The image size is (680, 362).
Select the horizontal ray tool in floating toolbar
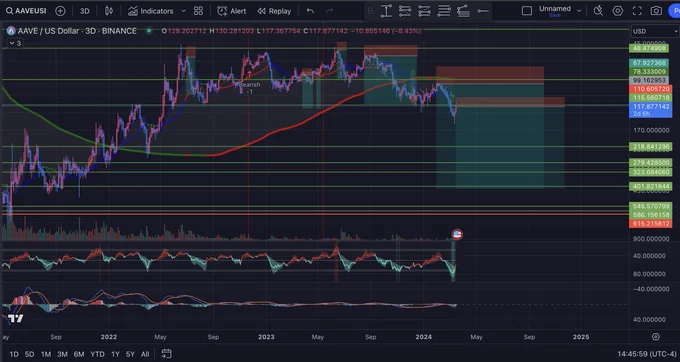(x=482, y=11)
